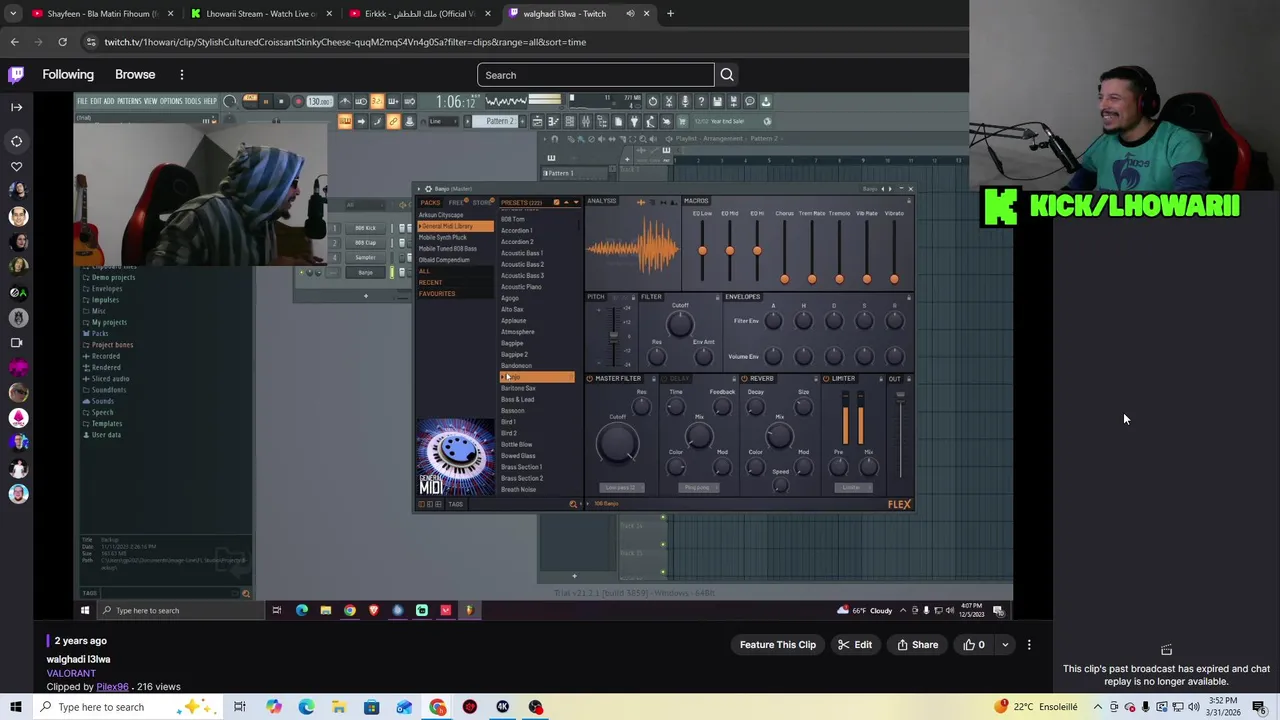The width and height of the screenshot is (1280, 720).
Task: Select General Midi Library pack in FLEX
Action: pos(455,226)
